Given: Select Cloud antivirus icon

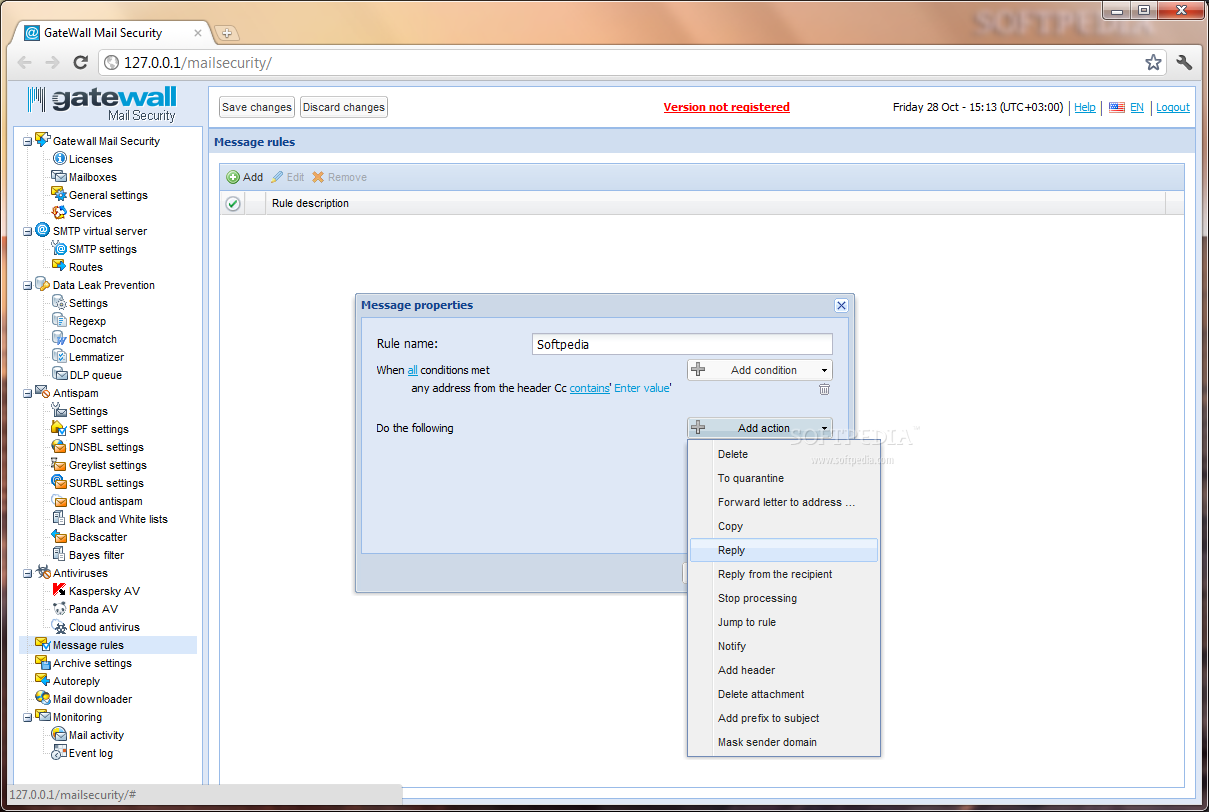Looking at the screenshot, I should pos(59,627).
